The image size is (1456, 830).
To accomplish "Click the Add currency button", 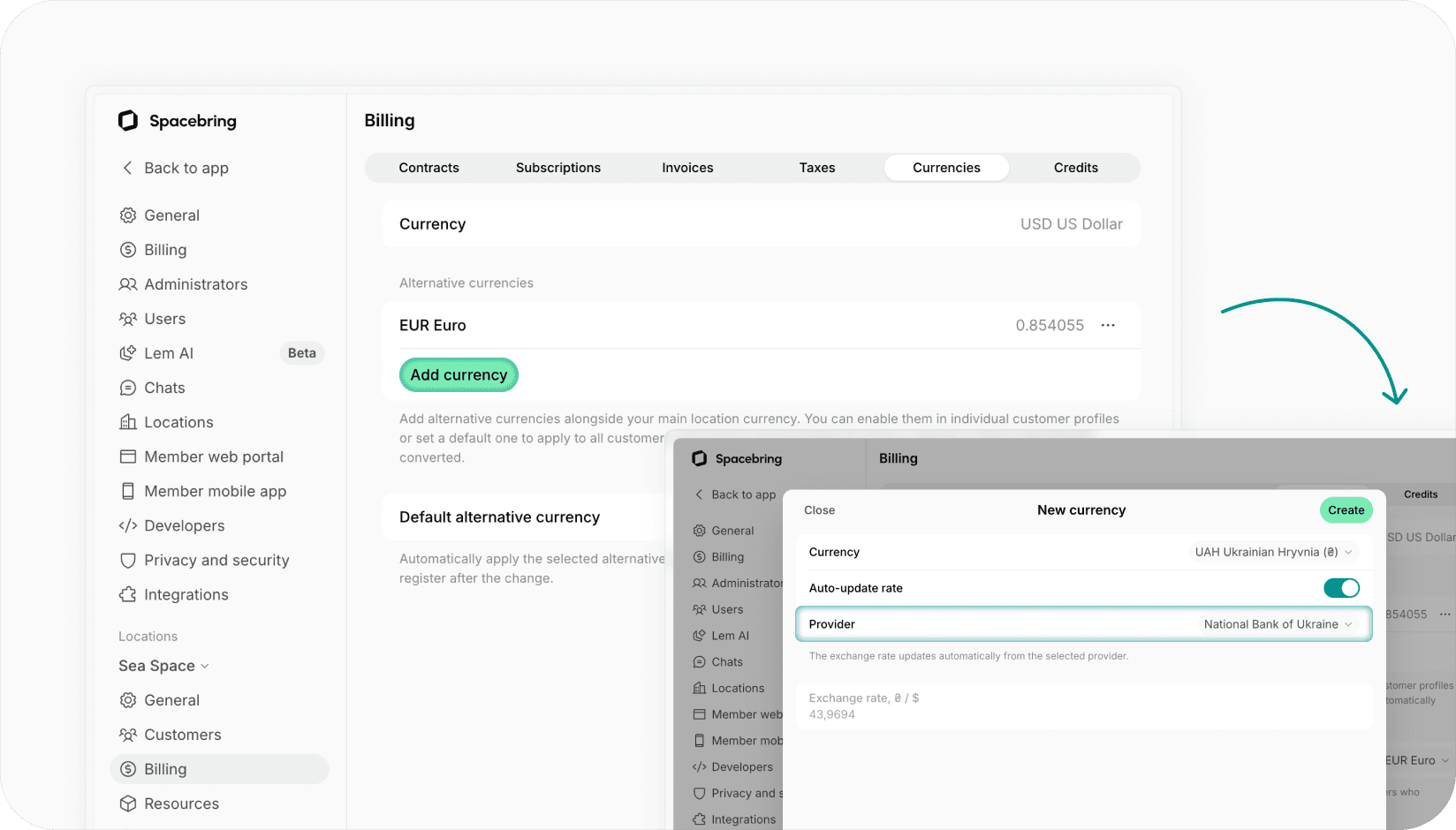I will 459,374.
